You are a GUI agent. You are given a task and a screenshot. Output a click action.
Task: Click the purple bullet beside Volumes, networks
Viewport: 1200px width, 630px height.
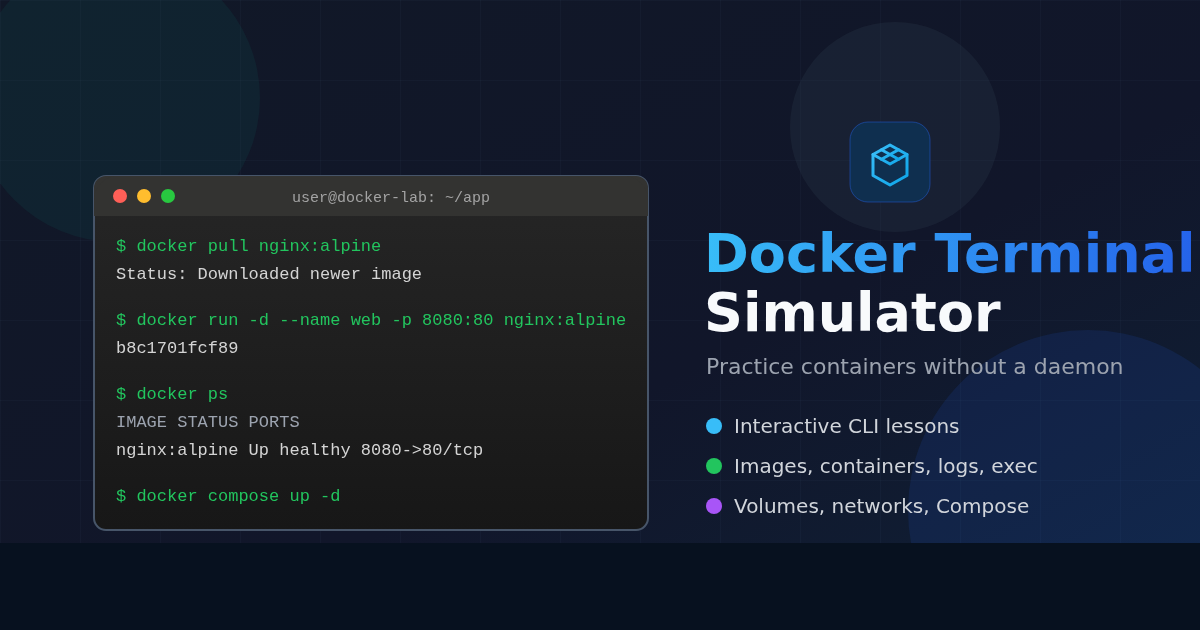coord(714,506)
